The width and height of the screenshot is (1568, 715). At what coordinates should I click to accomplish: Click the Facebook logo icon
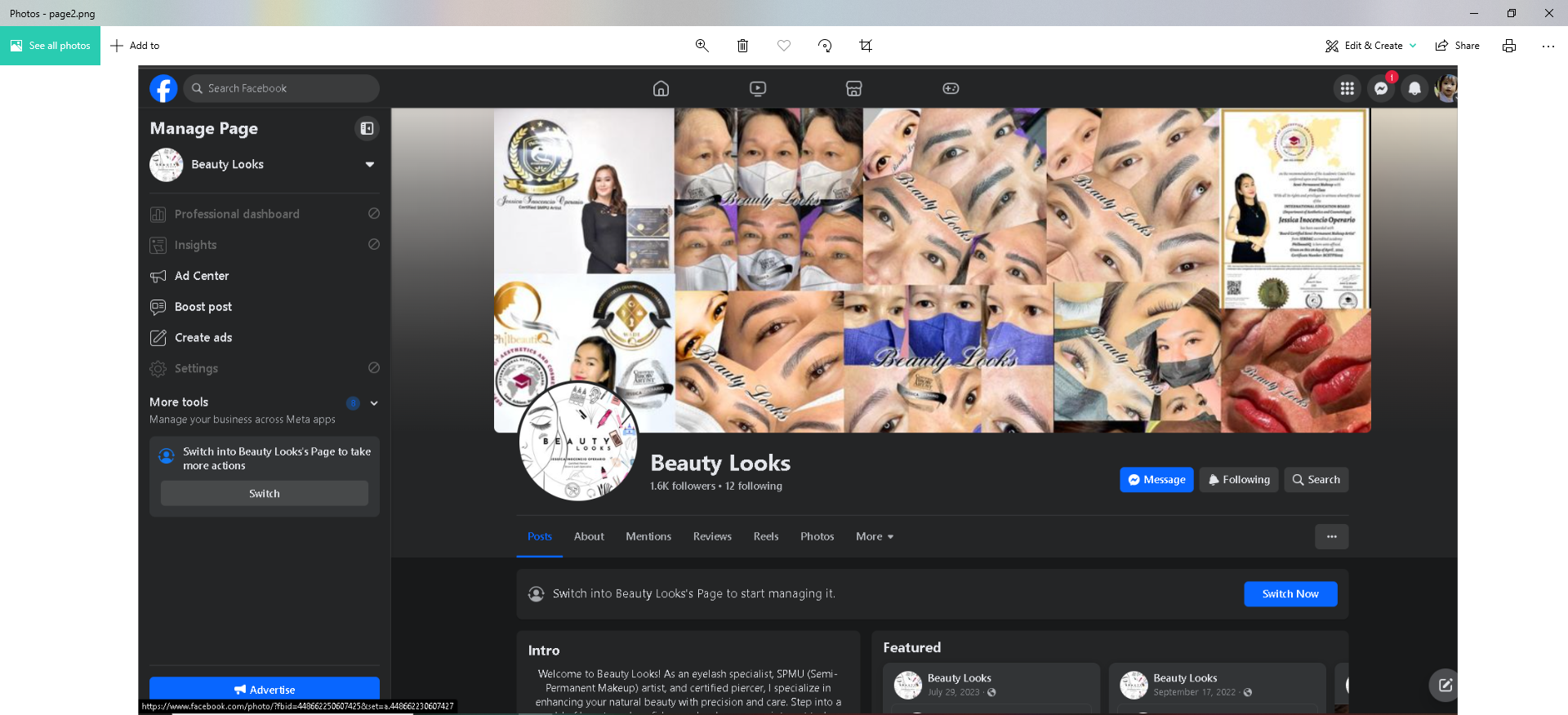163,88
